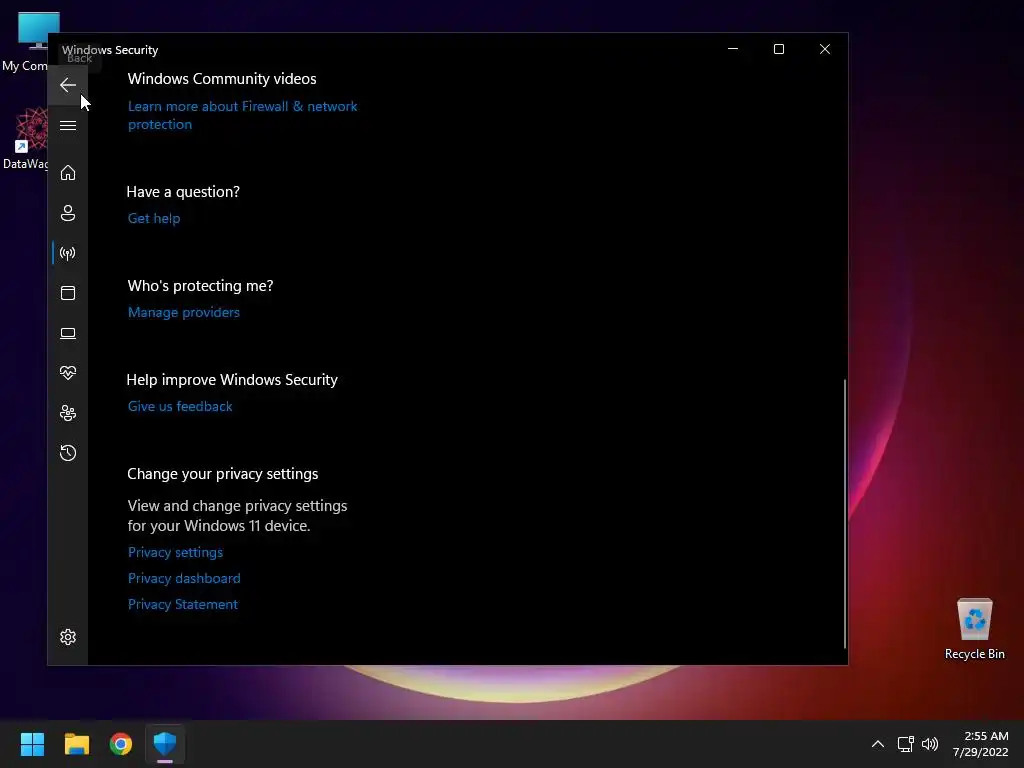Open Protection history clock icon
The height and width of the screenshot is (768, 1024).
point(68,453)
